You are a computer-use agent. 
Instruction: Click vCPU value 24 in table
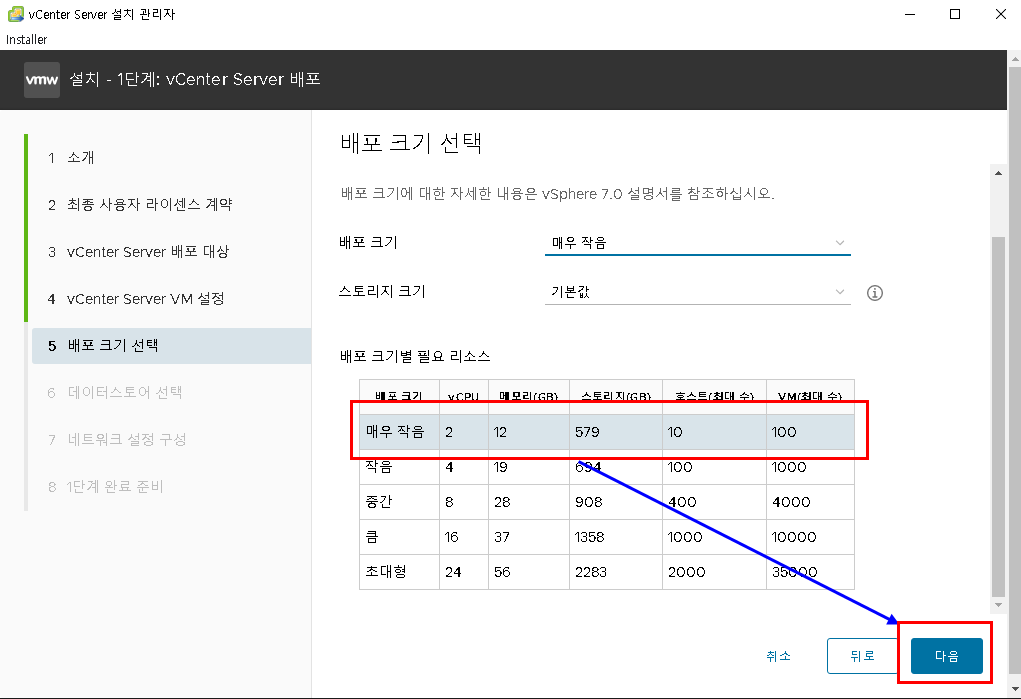pyautogui.click(x=453, y=572)
